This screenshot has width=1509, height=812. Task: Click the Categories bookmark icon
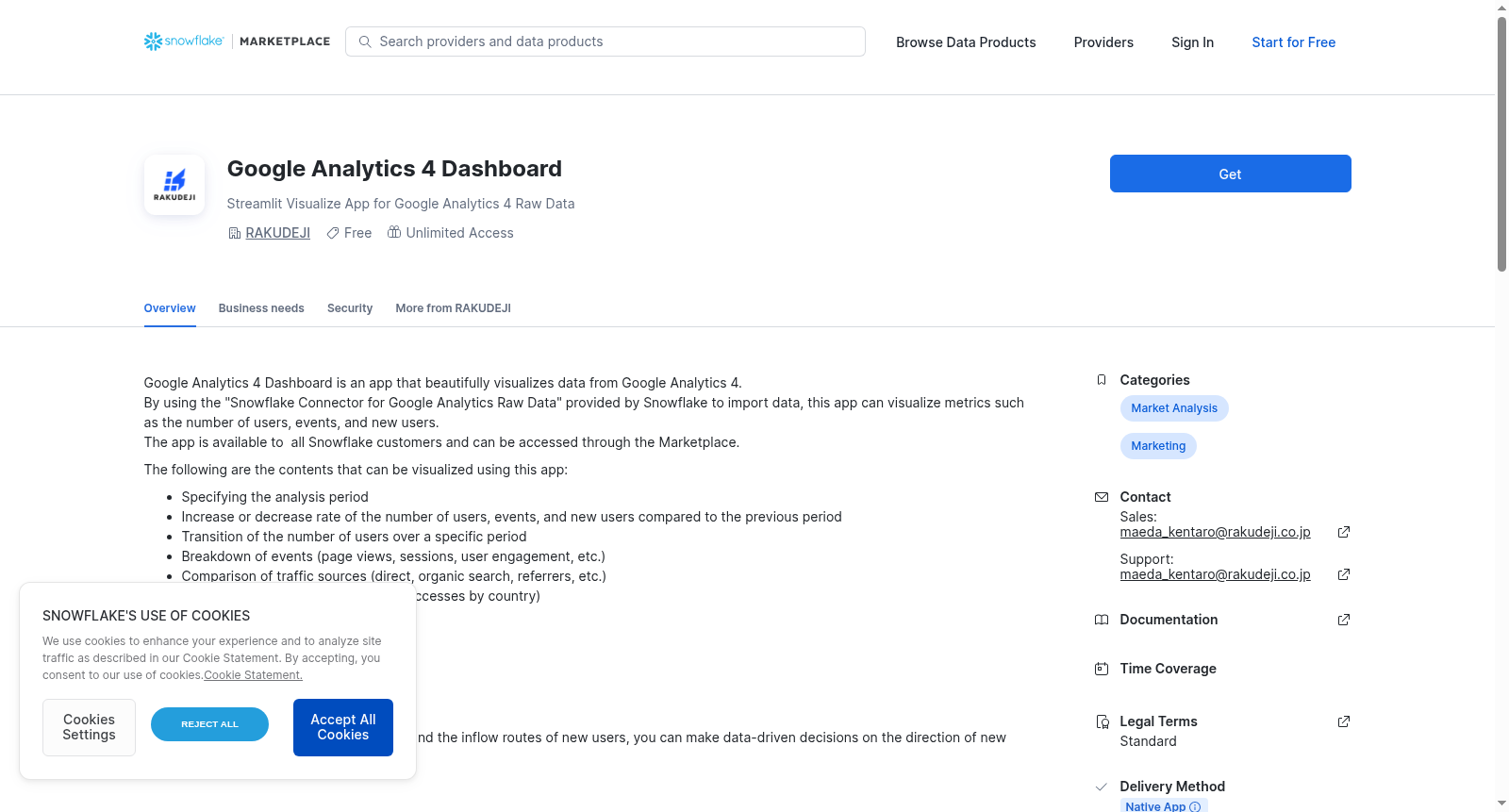(x=1102, y=380)
